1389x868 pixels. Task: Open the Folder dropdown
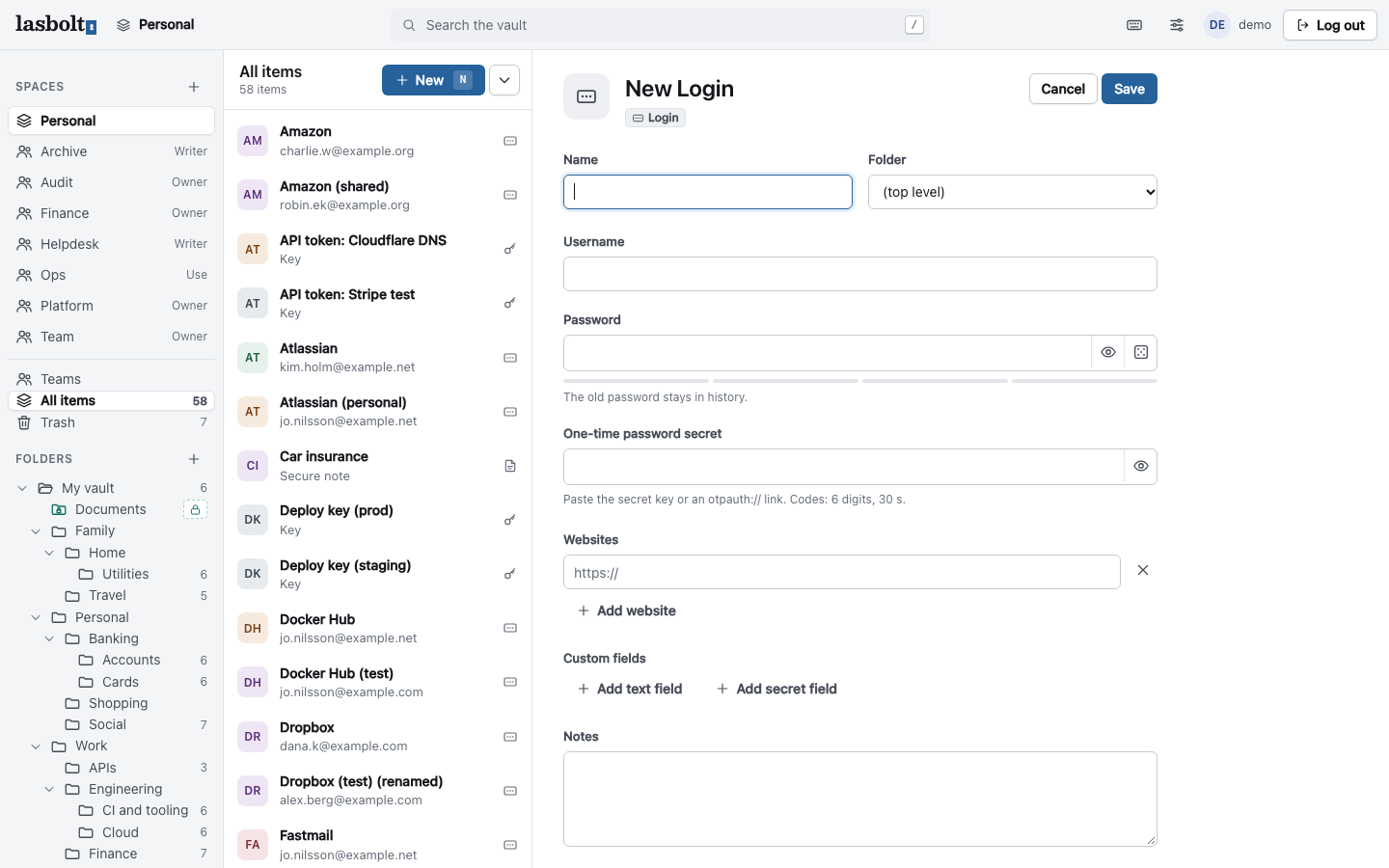pos(1013,192)
